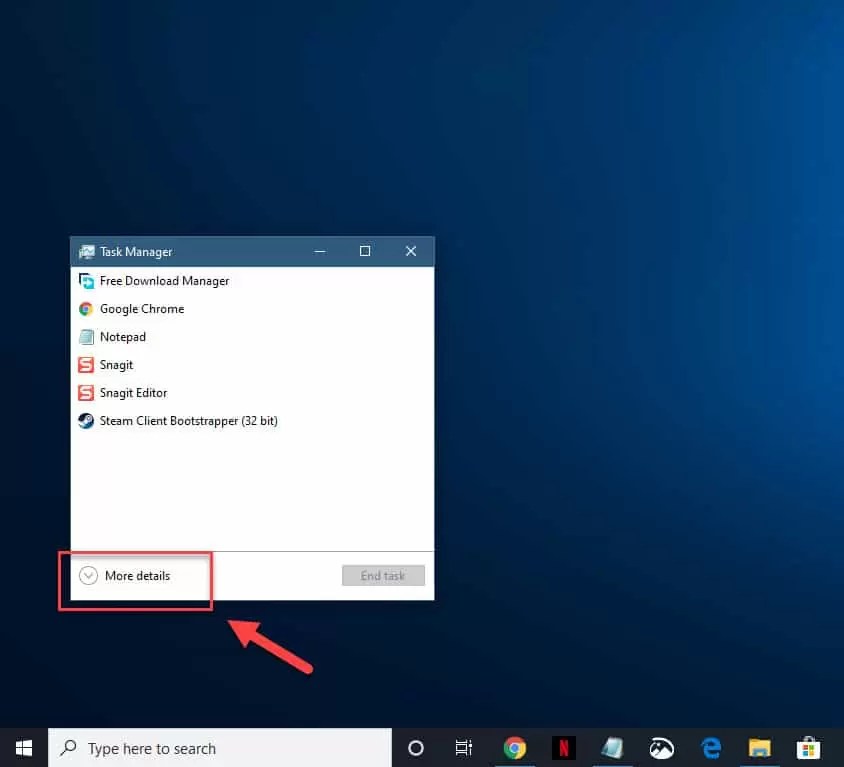Click the Snagit icon in the list

[x=86, y=365]
